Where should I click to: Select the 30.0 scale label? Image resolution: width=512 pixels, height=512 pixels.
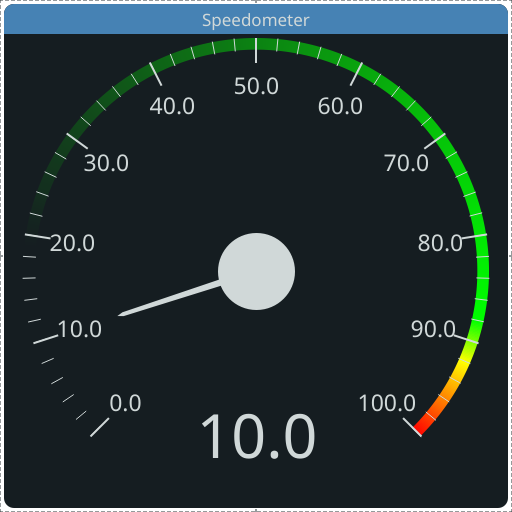coord(106,163)
